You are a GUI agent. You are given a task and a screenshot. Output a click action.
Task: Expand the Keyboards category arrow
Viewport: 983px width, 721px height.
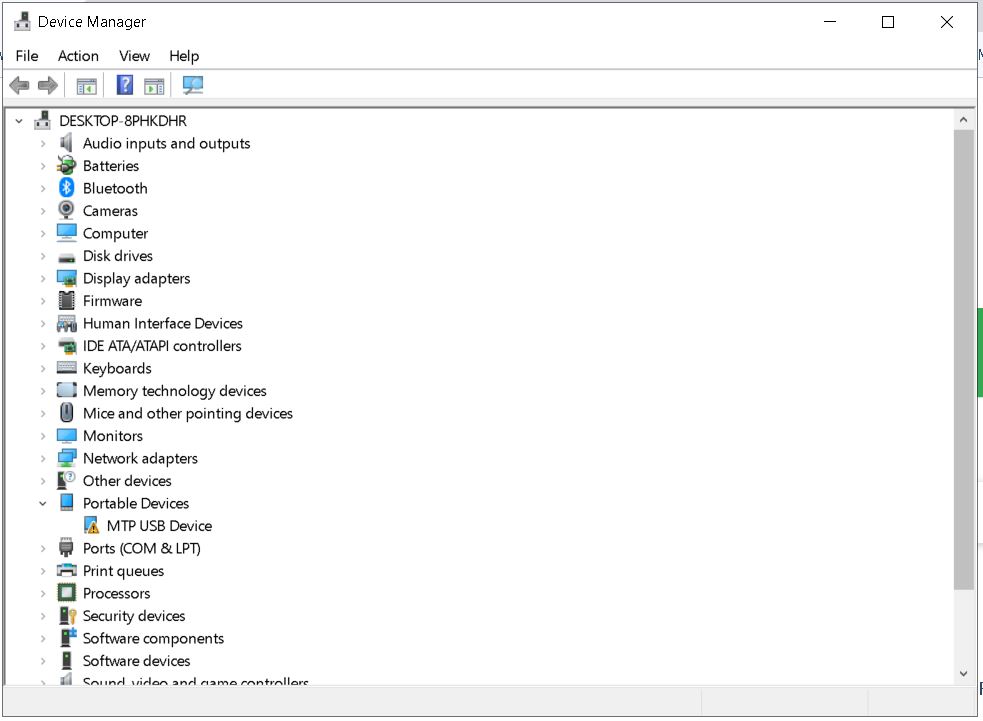click(43, 368)
